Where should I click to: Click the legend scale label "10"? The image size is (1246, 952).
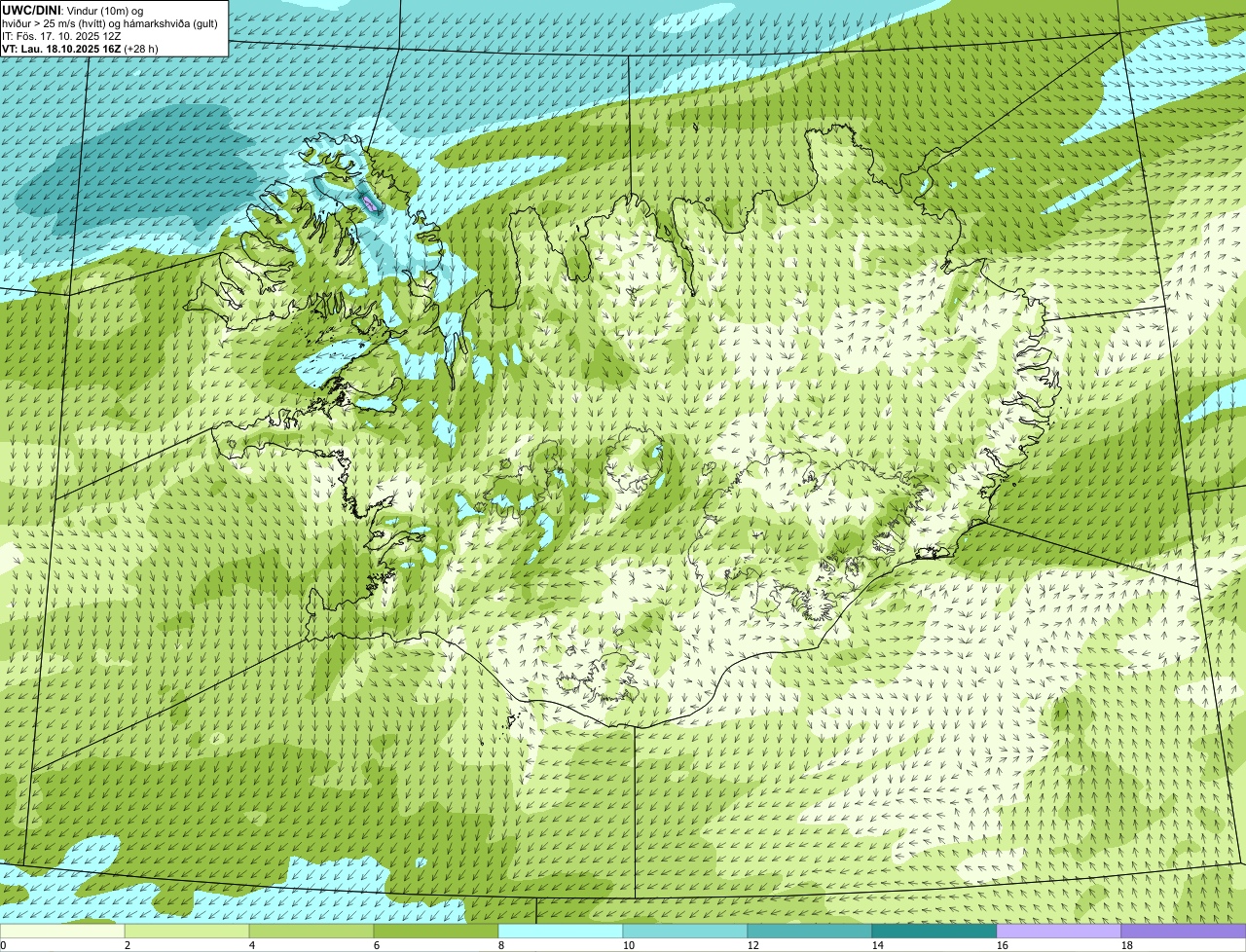click(x=629, y=945)
